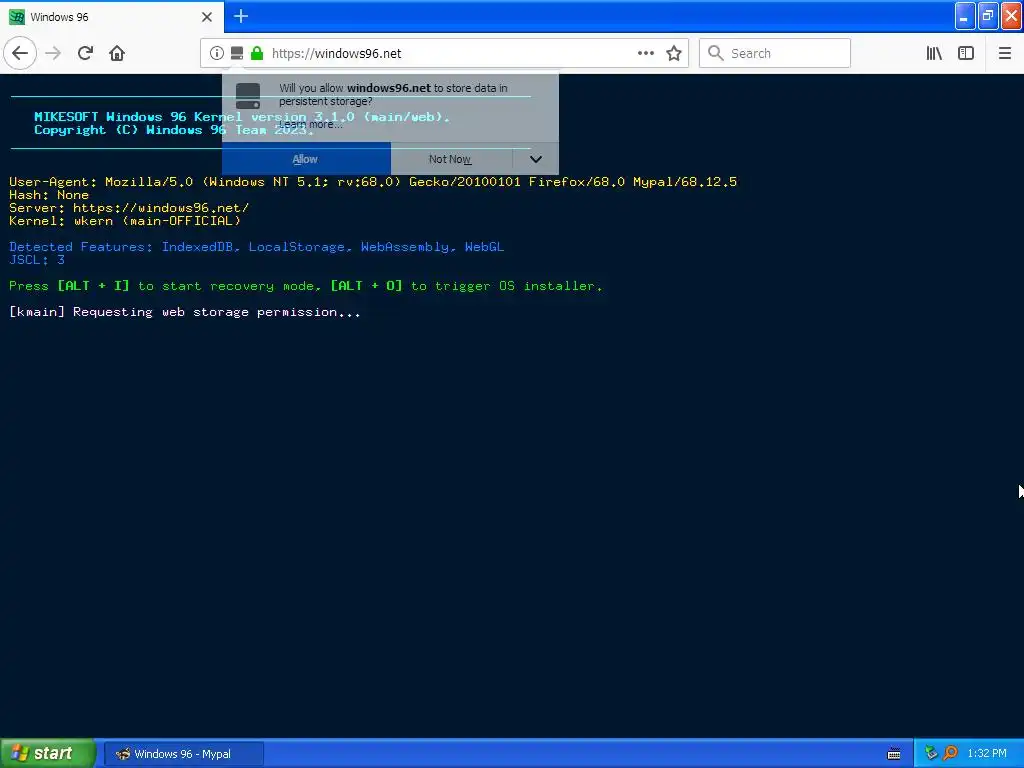This screenshot has height=768, width=1024.
Task: Restore down the browser window
Action: [988, 16]
